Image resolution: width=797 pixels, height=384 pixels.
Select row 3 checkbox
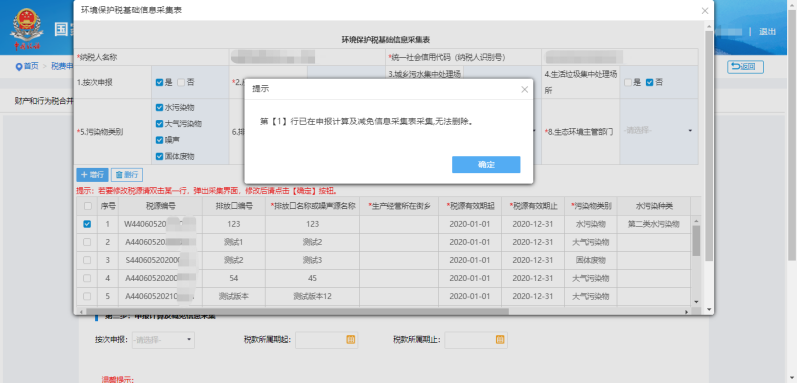pyautogui.click(x=87, y=260)
